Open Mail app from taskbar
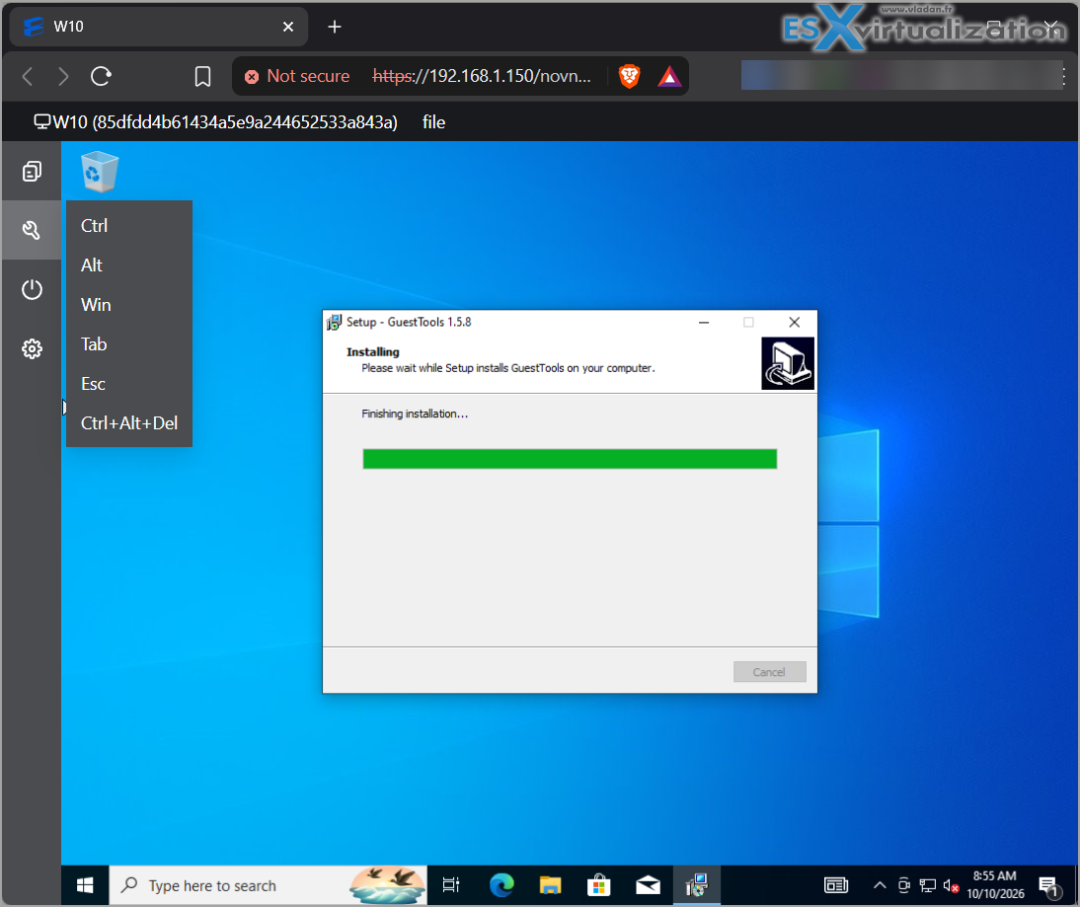The image size is (1080, 907). coord(647,885)
